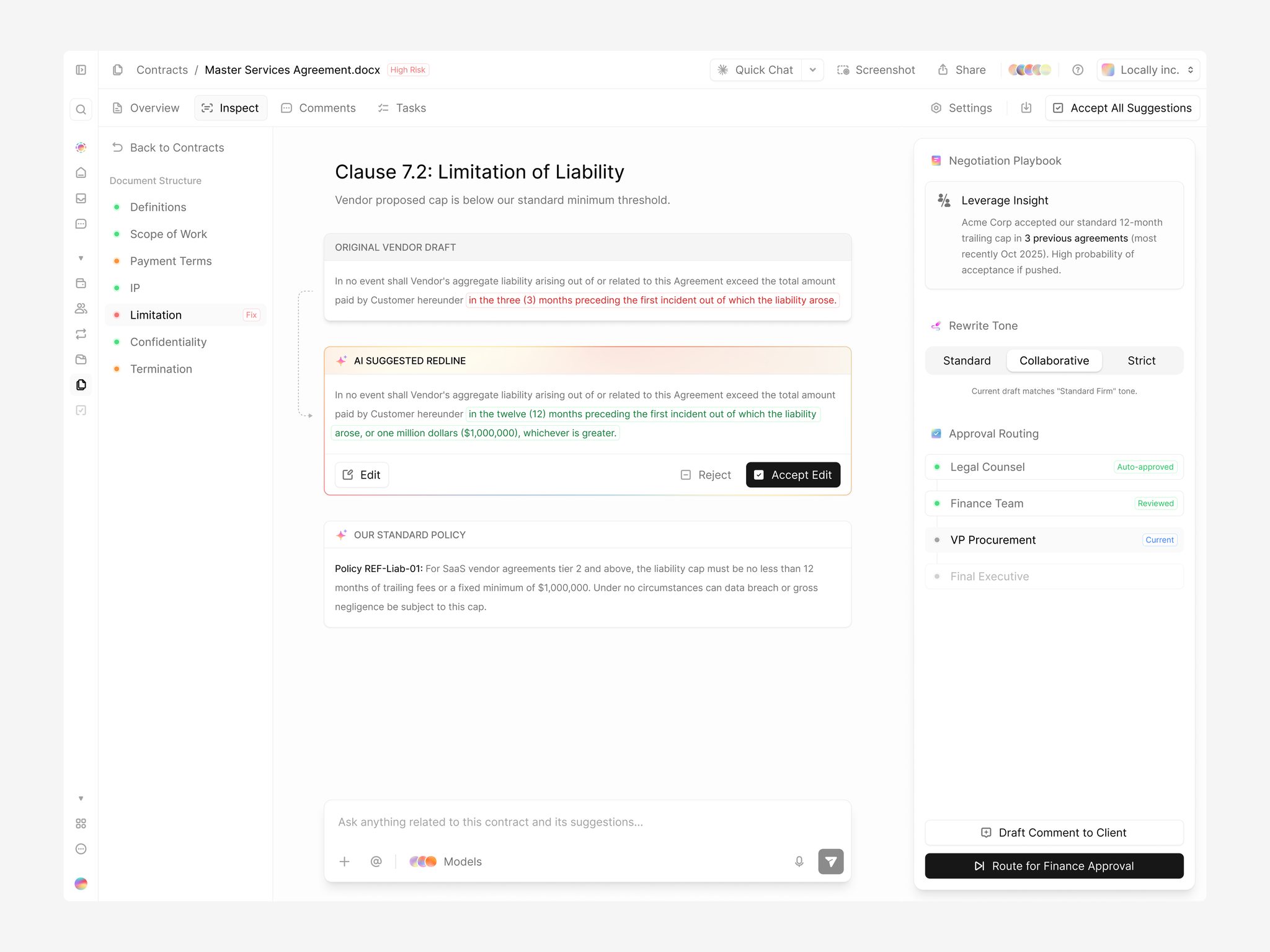The height and width of the screenshot is (952, 1270).
Task: Click the Screenshot button
Action: (876, 70)
